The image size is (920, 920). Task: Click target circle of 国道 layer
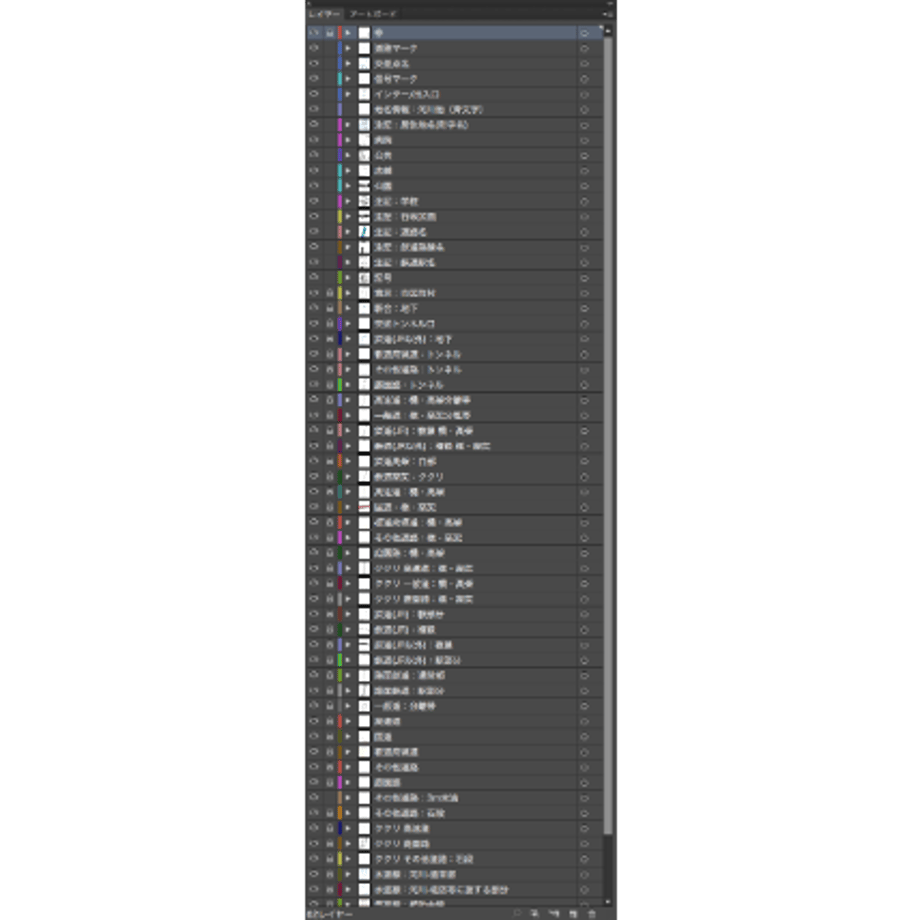pos(584,737)
